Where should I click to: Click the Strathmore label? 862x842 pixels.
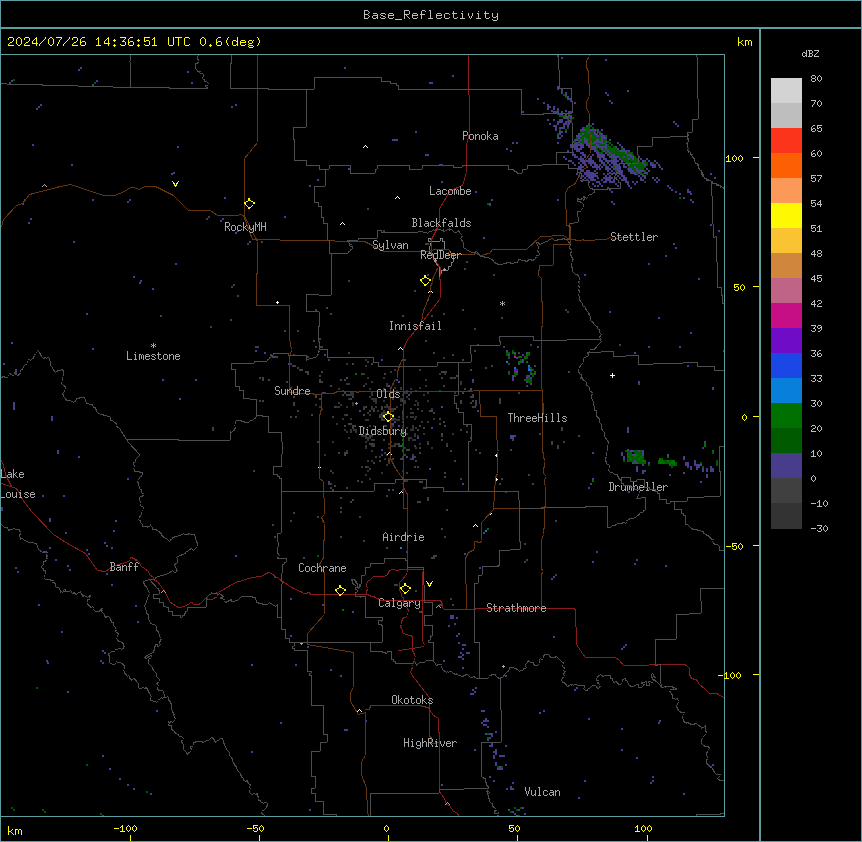click(x=516, y=608)
